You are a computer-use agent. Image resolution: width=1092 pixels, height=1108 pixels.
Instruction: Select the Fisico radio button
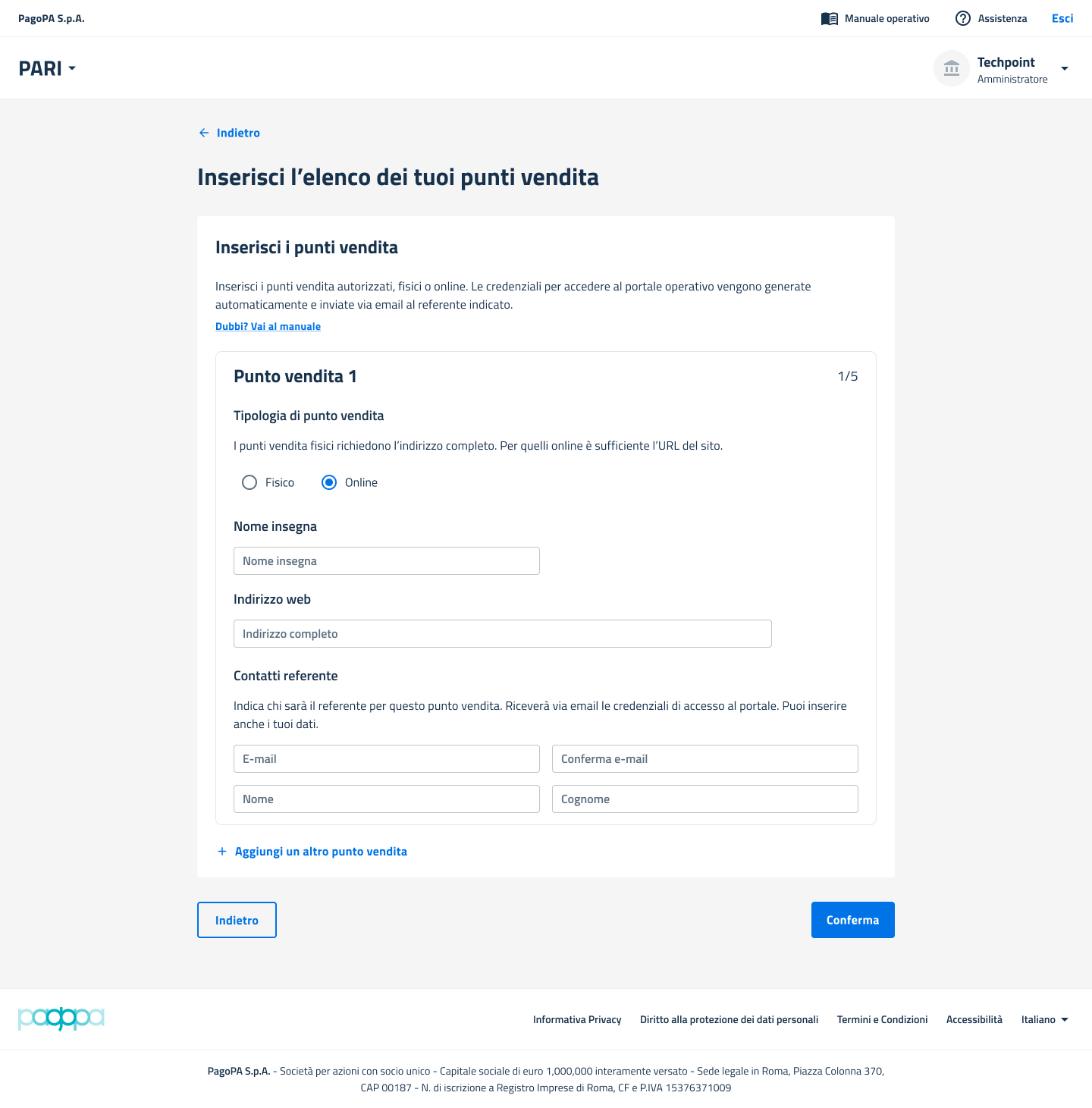coord(249,482)
